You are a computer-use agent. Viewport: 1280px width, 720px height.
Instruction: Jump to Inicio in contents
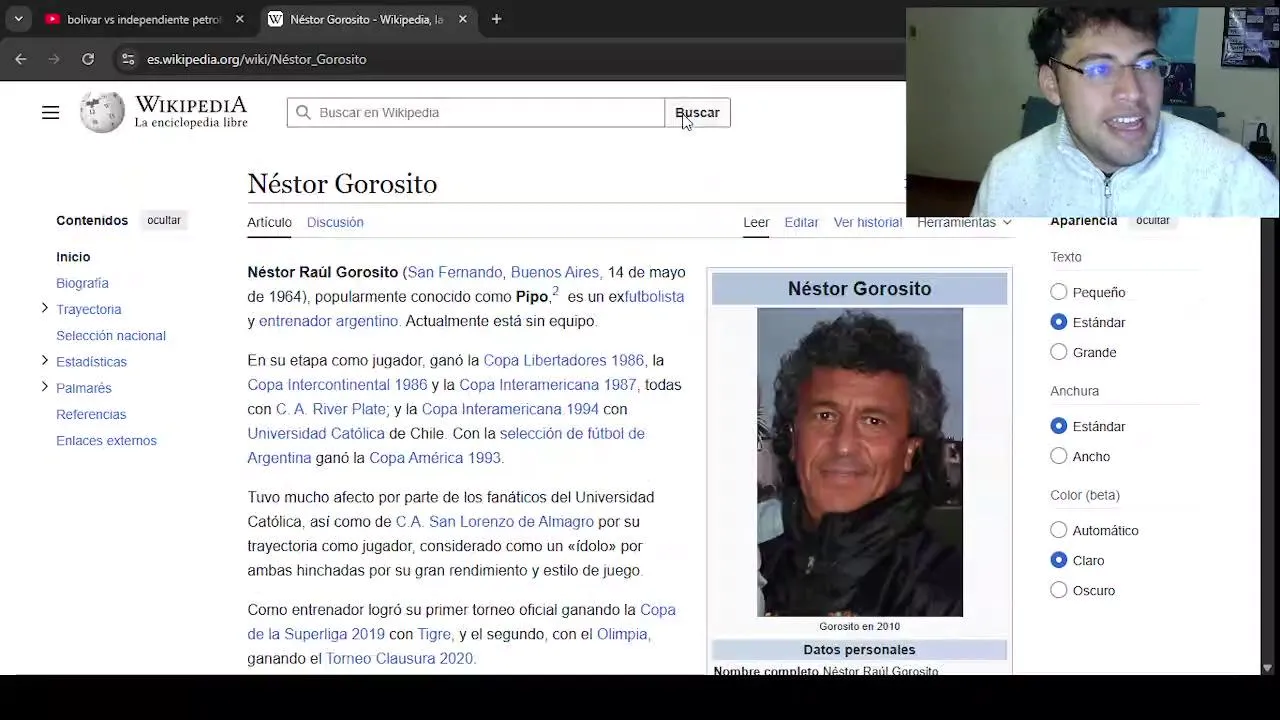(x=73, y=257)
